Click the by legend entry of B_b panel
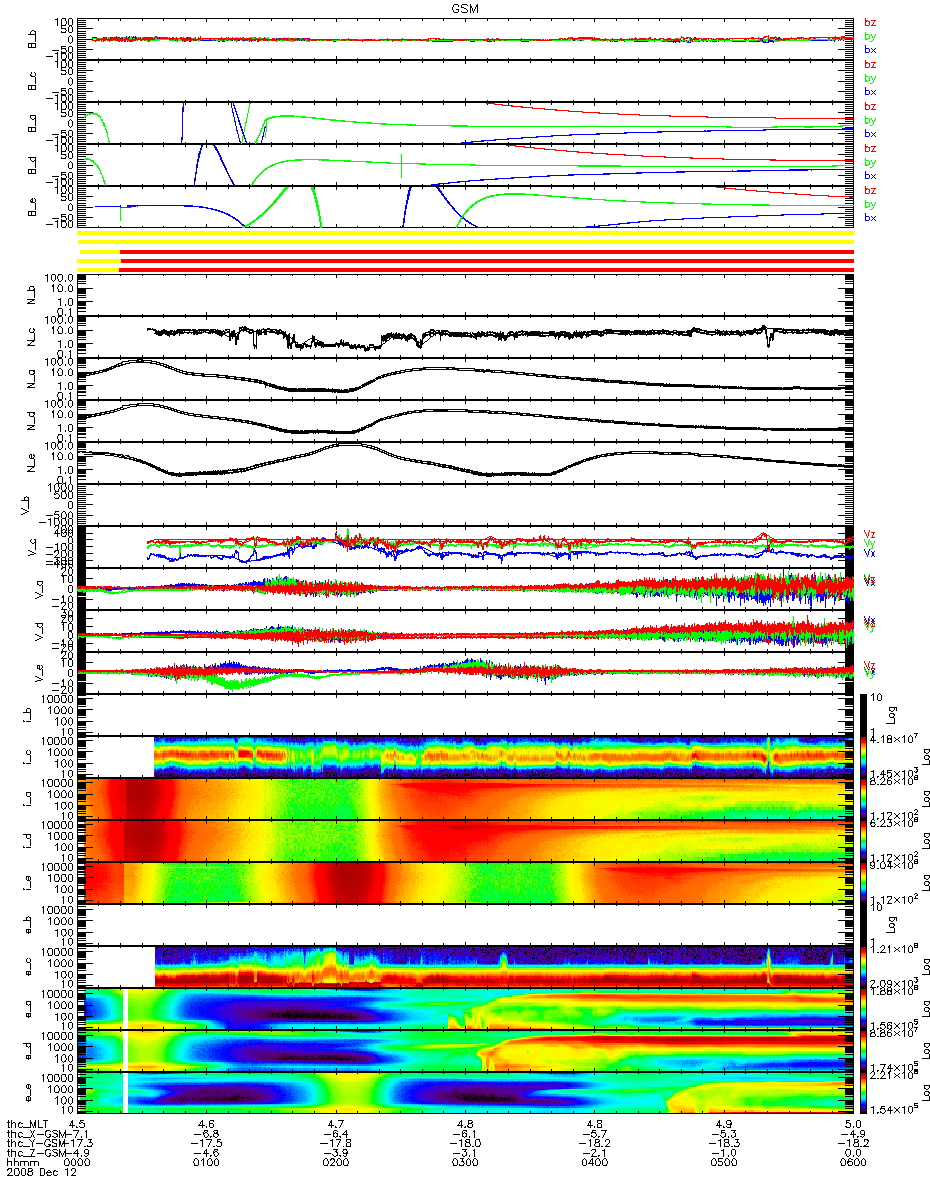 [x=870, y=36]
